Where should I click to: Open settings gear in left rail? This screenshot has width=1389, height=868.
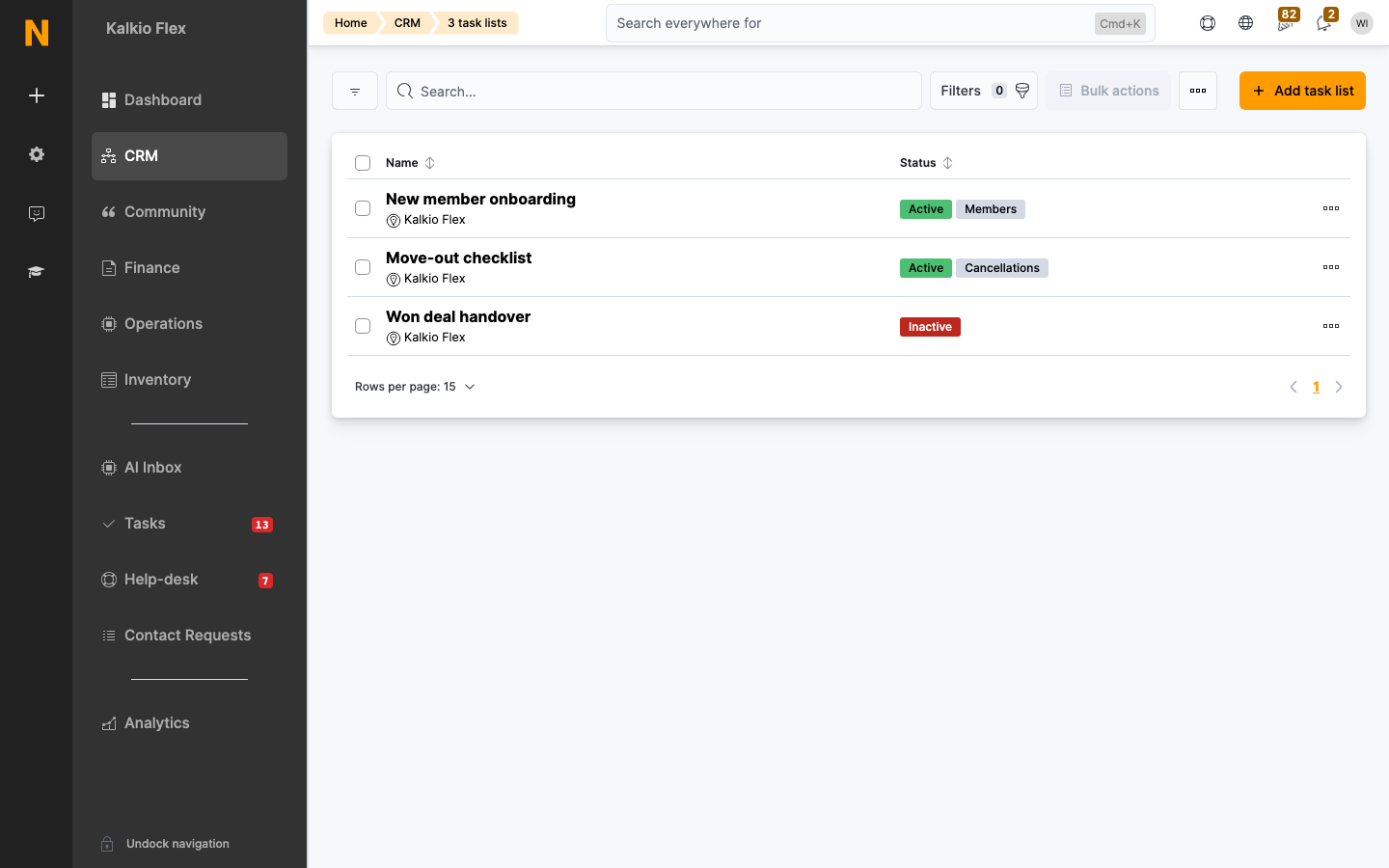pyautogui.click(x=37, y=154)
